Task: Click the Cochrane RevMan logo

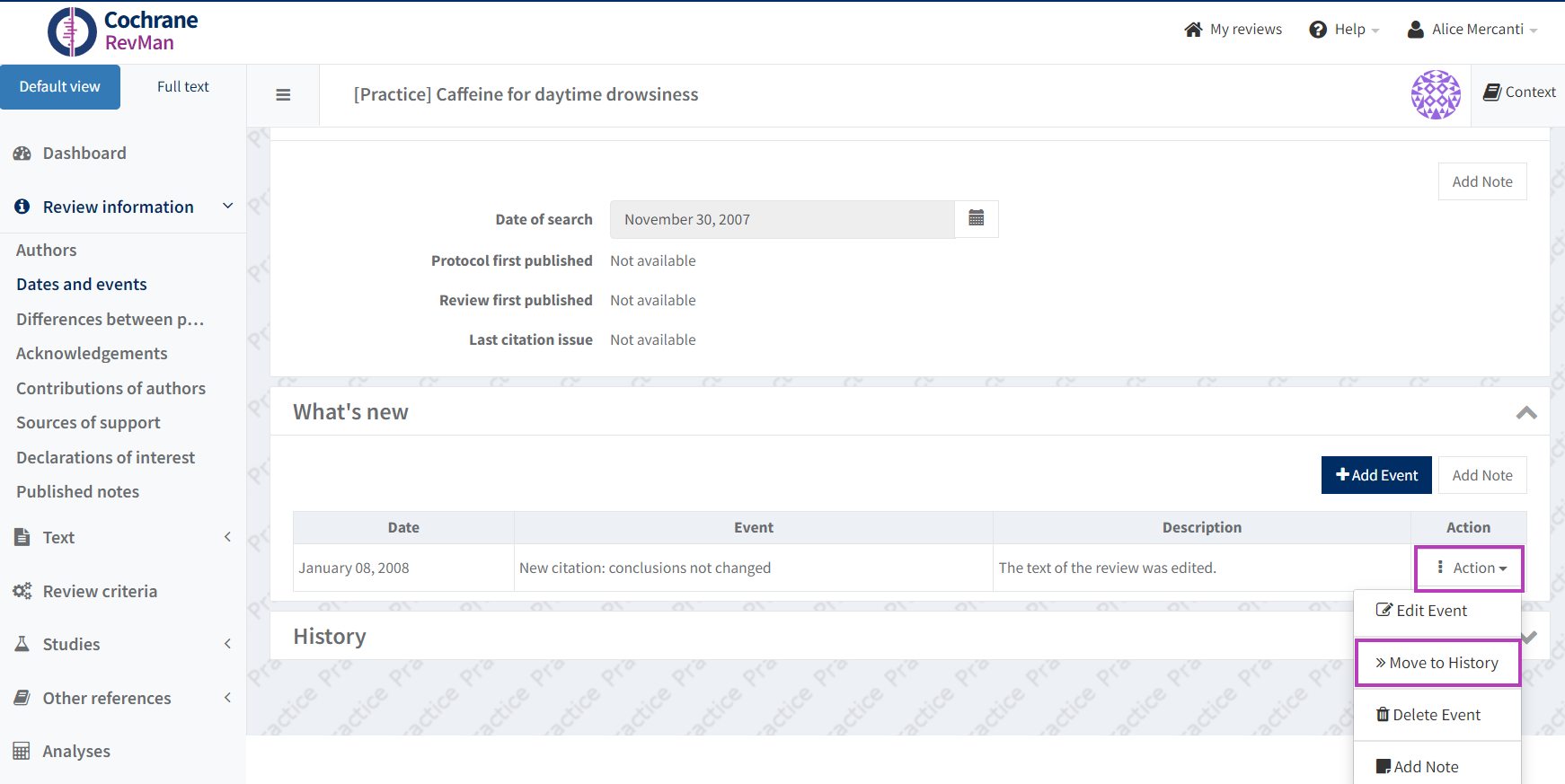Action: click(123, 31)
